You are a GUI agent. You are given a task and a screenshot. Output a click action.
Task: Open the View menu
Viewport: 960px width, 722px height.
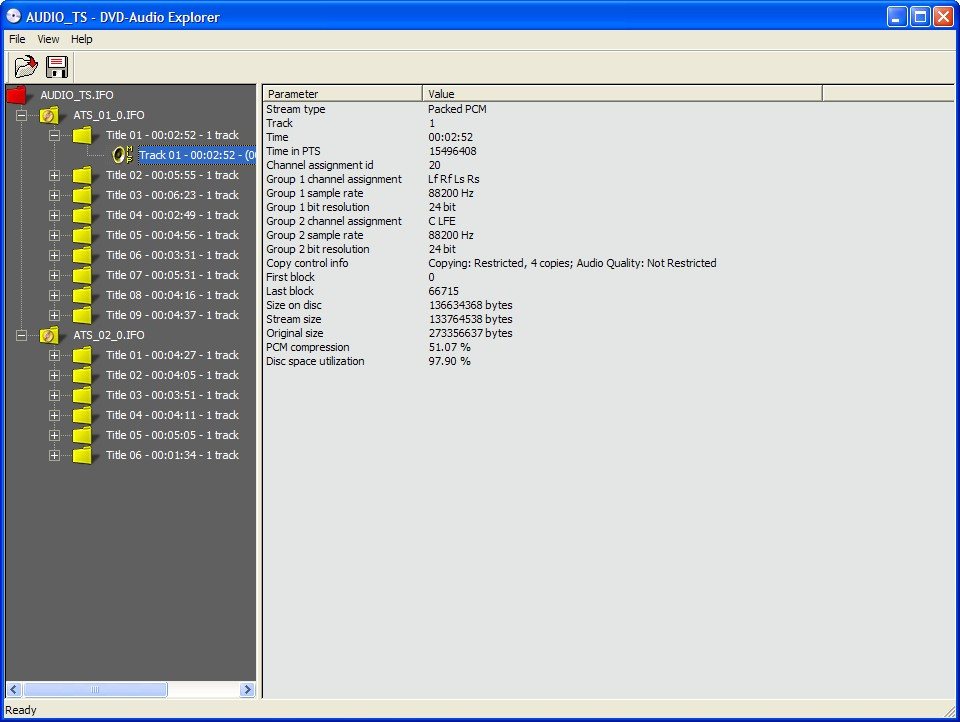pos(48,39)
